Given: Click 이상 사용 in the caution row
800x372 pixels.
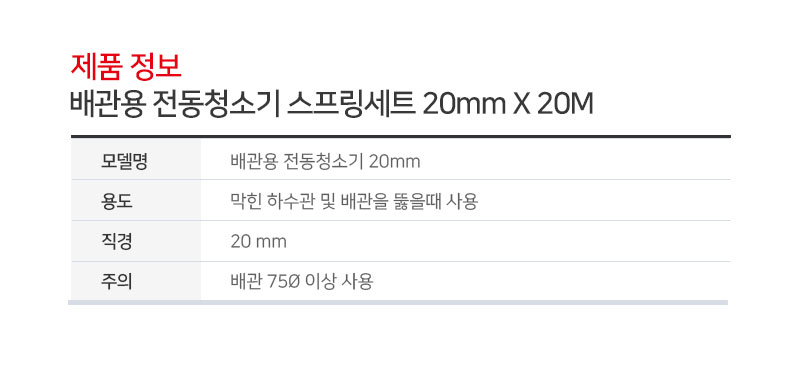Looking at the screenshot, I should point(339,281).
